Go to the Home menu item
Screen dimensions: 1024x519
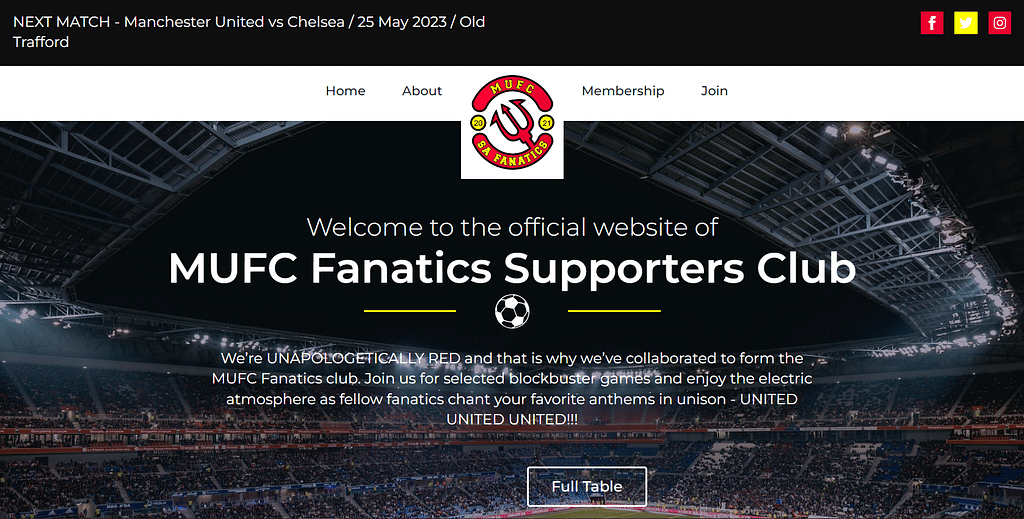[x=345, y=91]
